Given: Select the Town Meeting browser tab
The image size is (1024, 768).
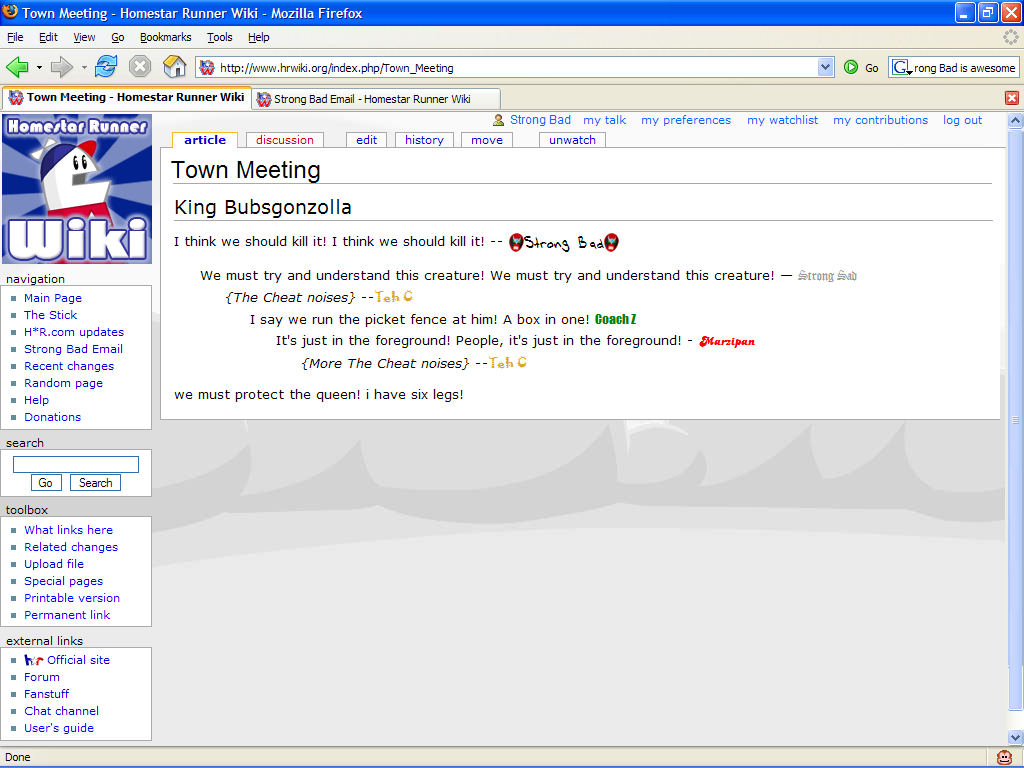Looking at the screenshot, I should pos(127,97).
